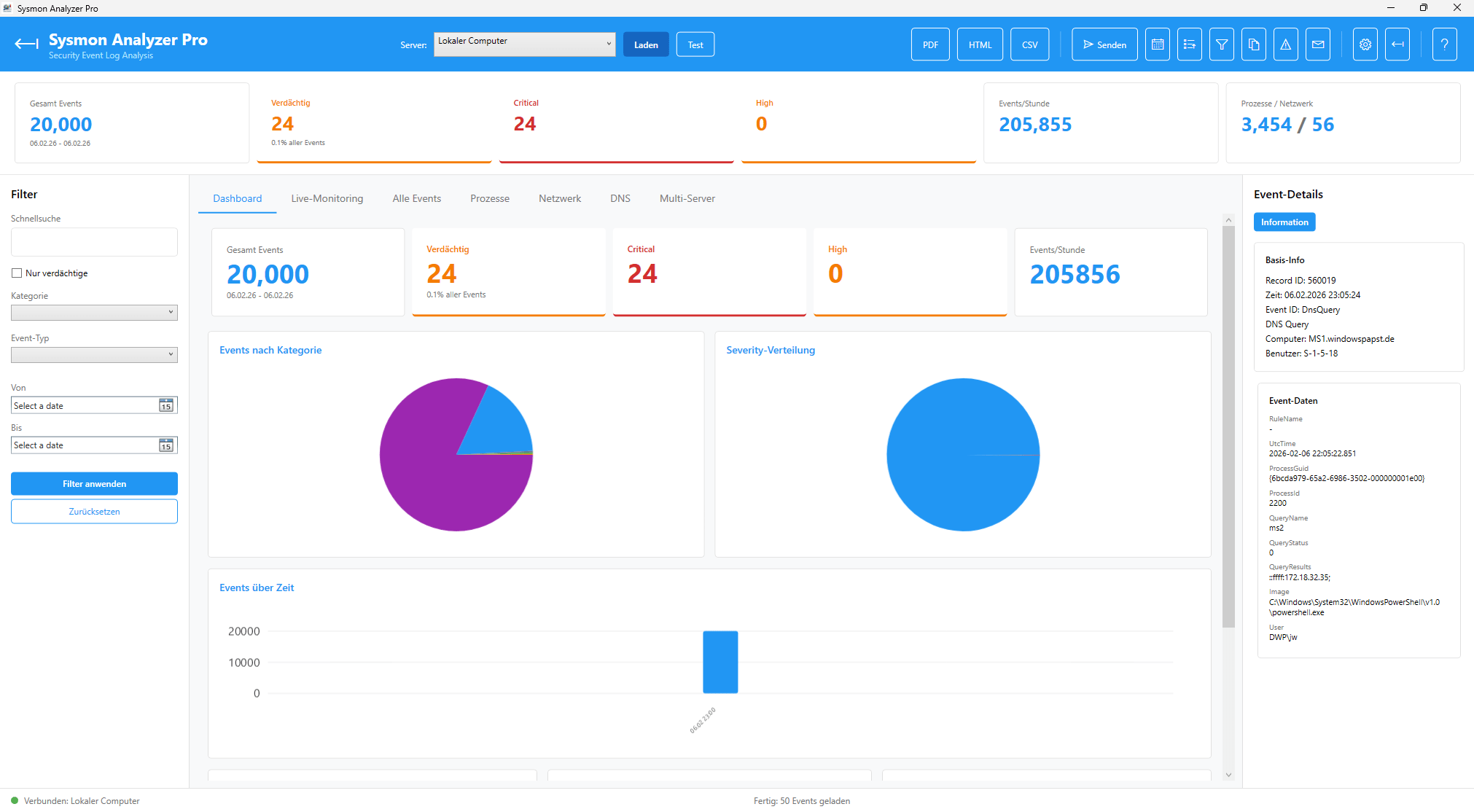The width and height of the screenshot is (1474, 812).
Task: Click the calendar icon in top toolbar
Action: coord(1157,44)
